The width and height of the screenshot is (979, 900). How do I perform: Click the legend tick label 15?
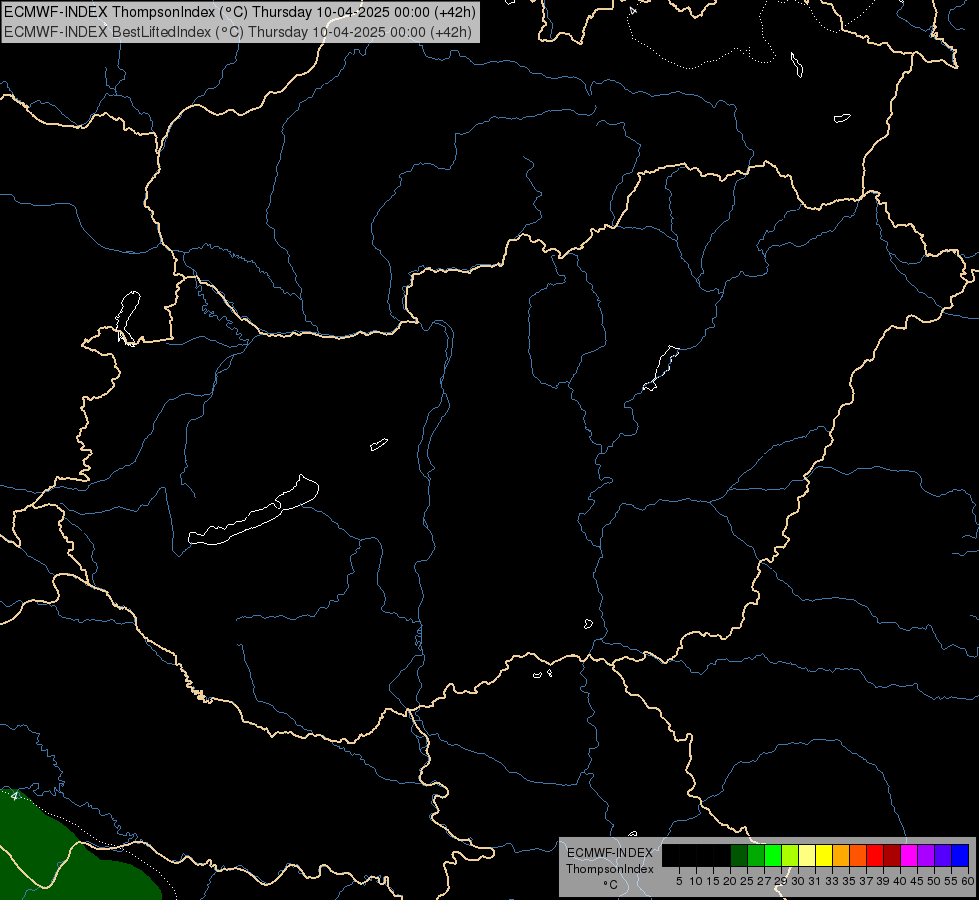tap(713, 881)
